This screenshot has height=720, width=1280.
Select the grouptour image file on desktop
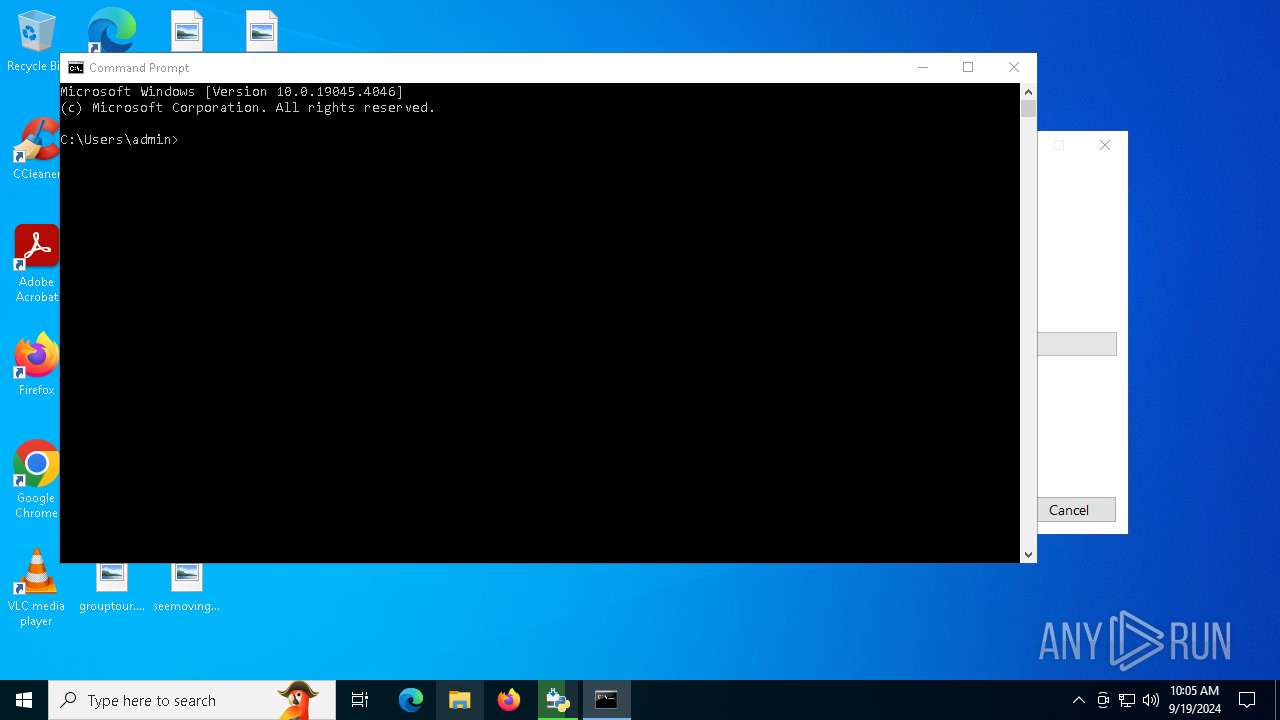pyautogui.click(x=112, y=588)
